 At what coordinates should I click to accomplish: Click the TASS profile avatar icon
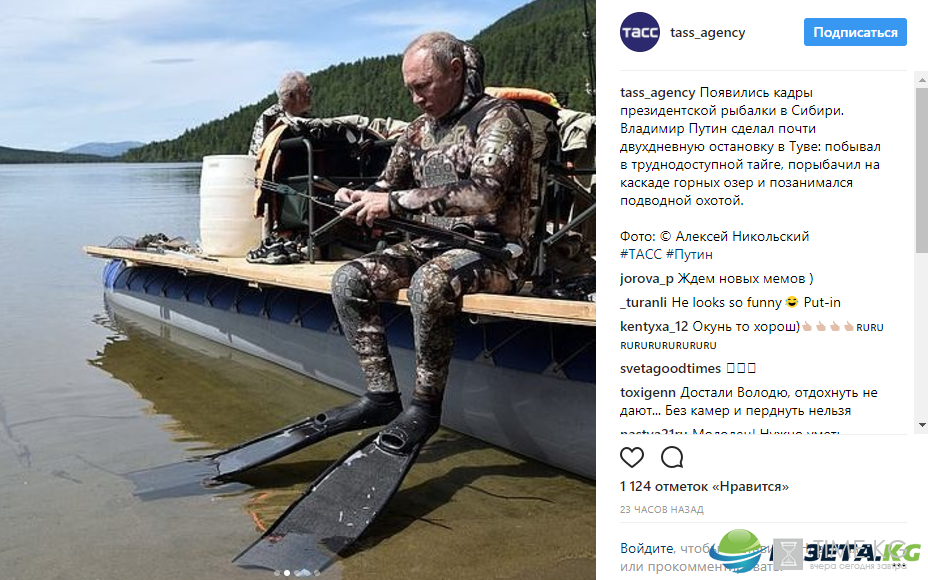(x=639, y=32)
